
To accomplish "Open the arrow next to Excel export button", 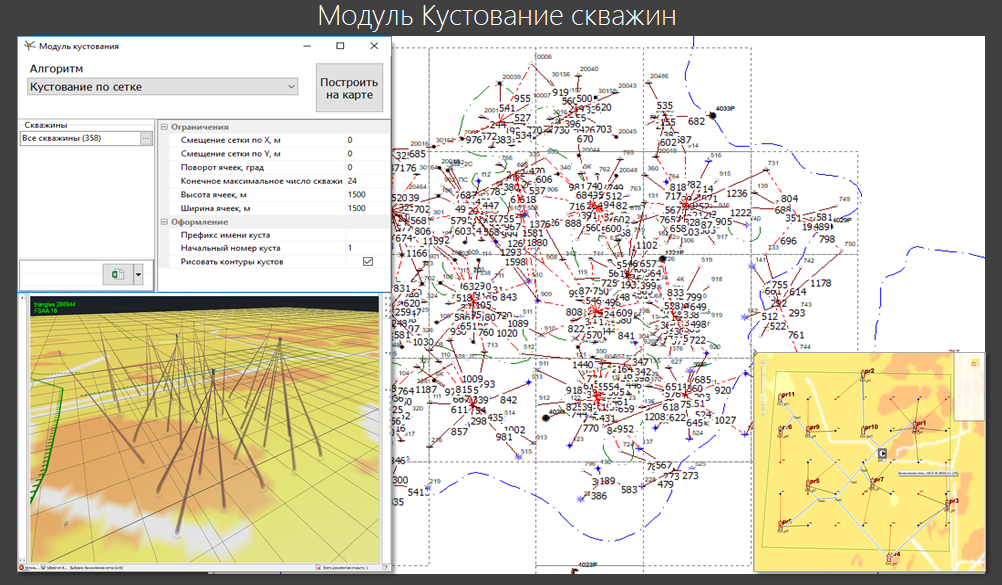I will (x=138, y=274).
